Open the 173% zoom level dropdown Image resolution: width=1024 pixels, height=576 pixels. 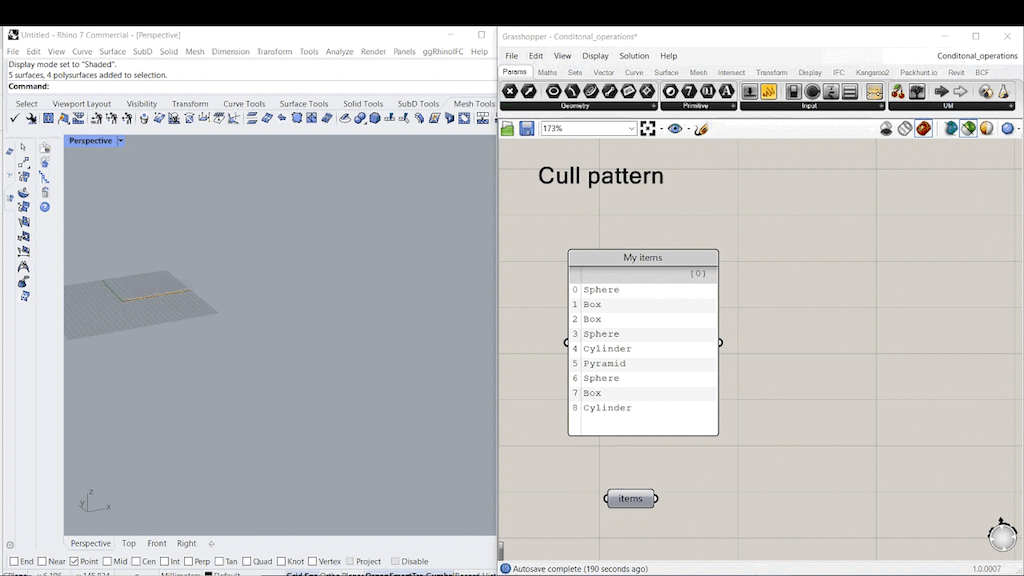[631, 129]
